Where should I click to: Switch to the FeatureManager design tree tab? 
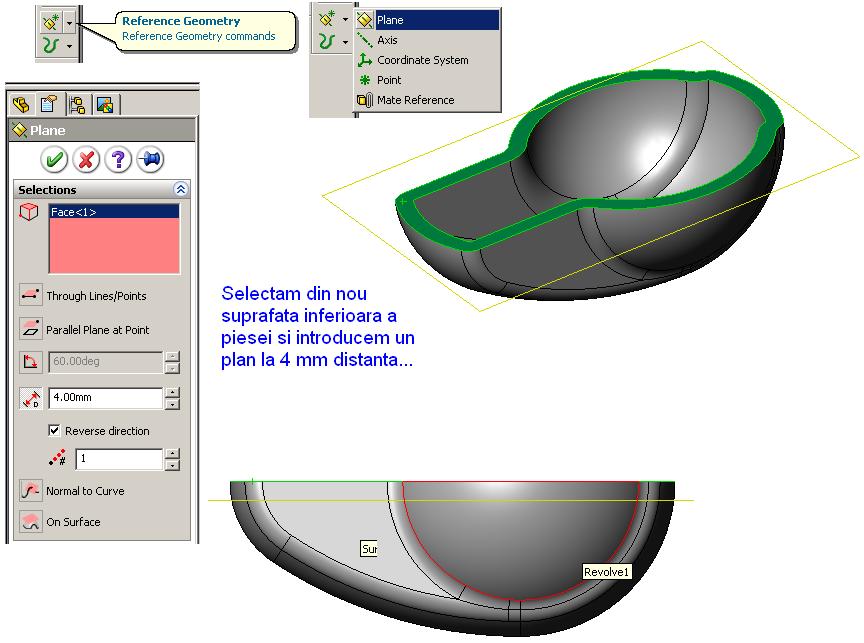21,104
